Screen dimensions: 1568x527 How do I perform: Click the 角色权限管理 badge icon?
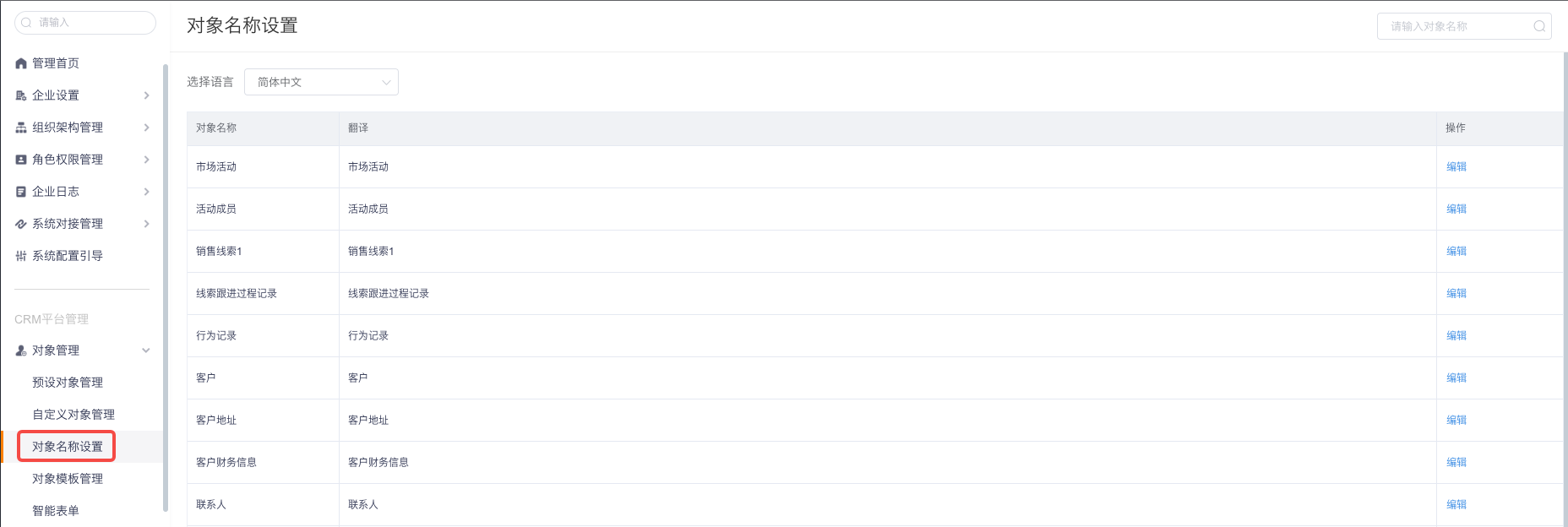coord(21,160)
